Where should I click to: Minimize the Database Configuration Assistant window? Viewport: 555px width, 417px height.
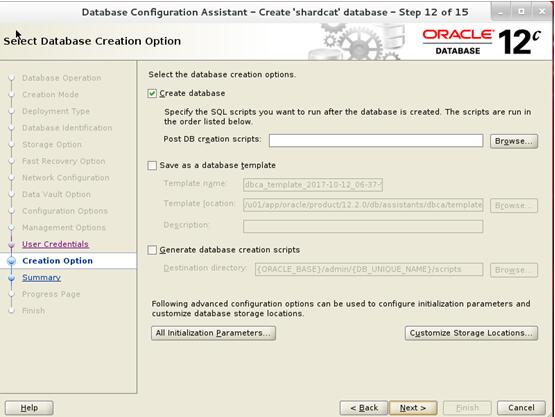pos(500,12)
